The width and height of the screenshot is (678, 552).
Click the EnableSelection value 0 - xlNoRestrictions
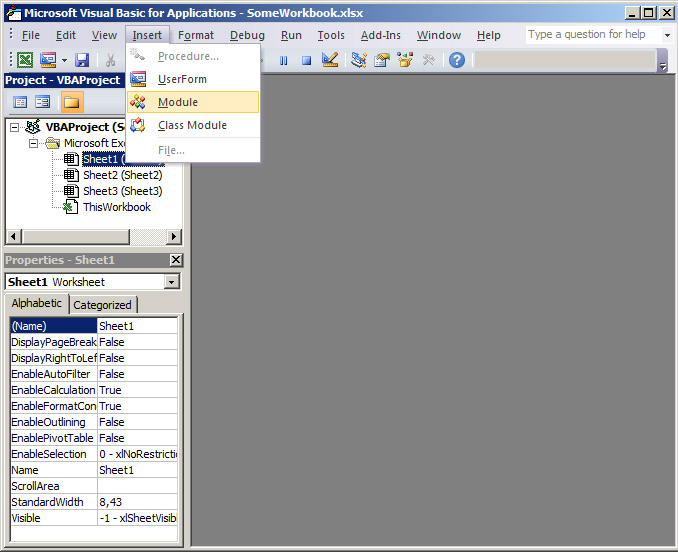(x=137, y=454)
